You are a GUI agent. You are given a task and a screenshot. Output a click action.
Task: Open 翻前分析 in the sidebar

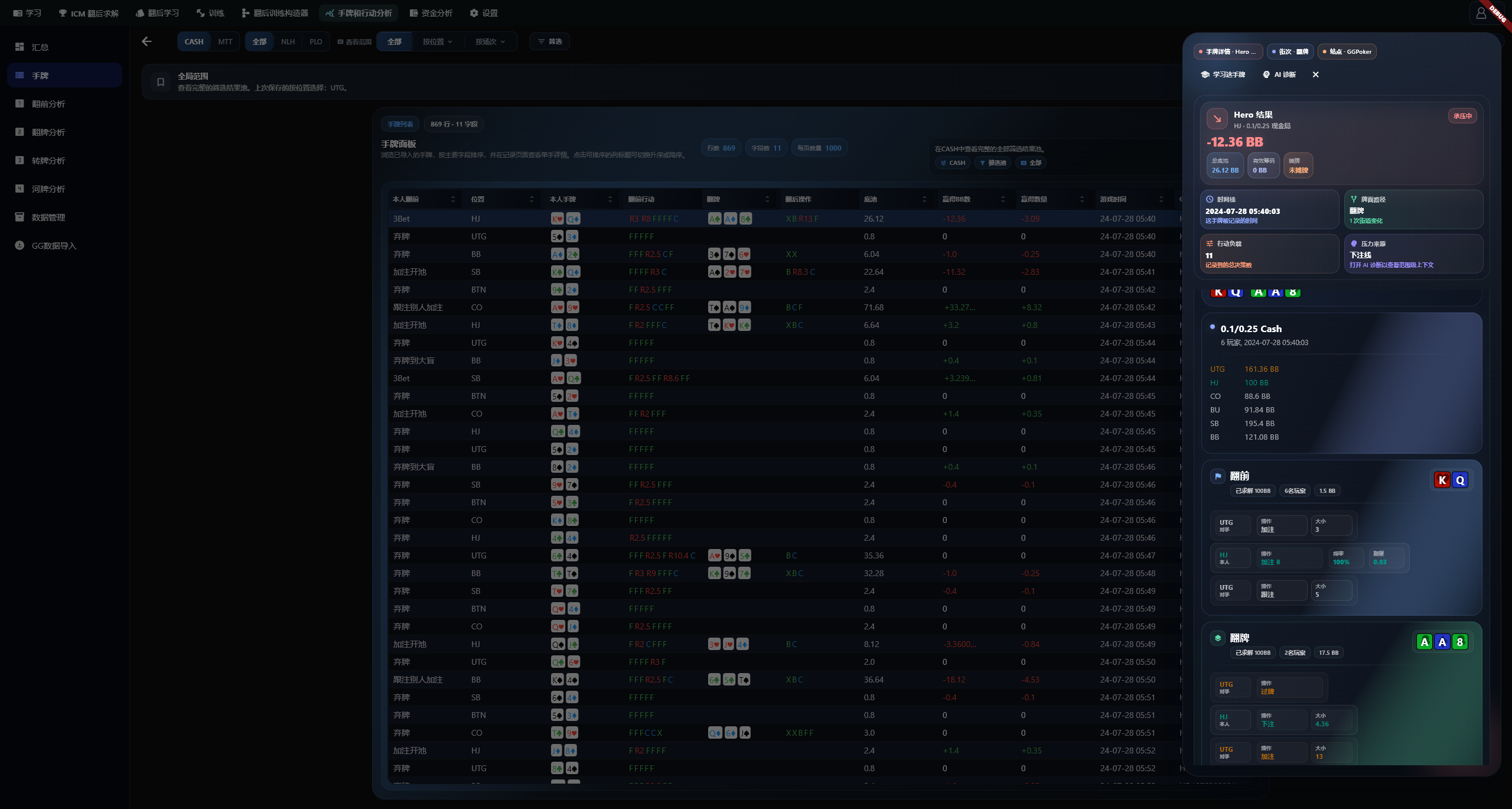pos(64,103)
